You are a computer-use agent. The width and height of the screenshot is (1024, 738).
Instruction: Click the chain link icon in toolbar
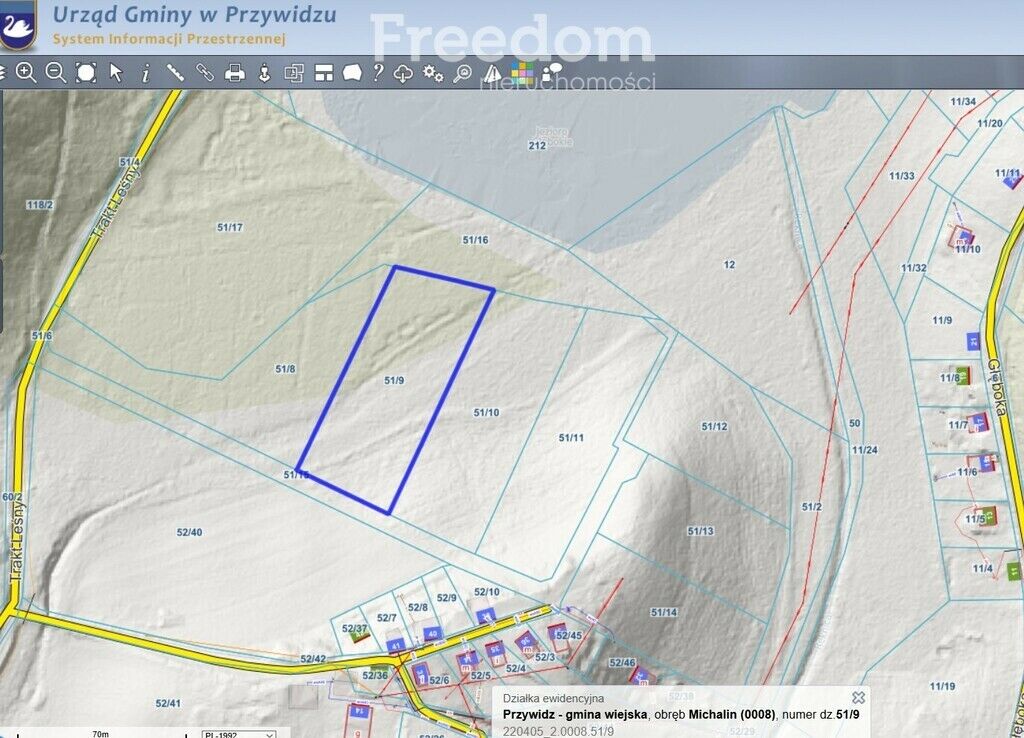(x=205, y=72)
